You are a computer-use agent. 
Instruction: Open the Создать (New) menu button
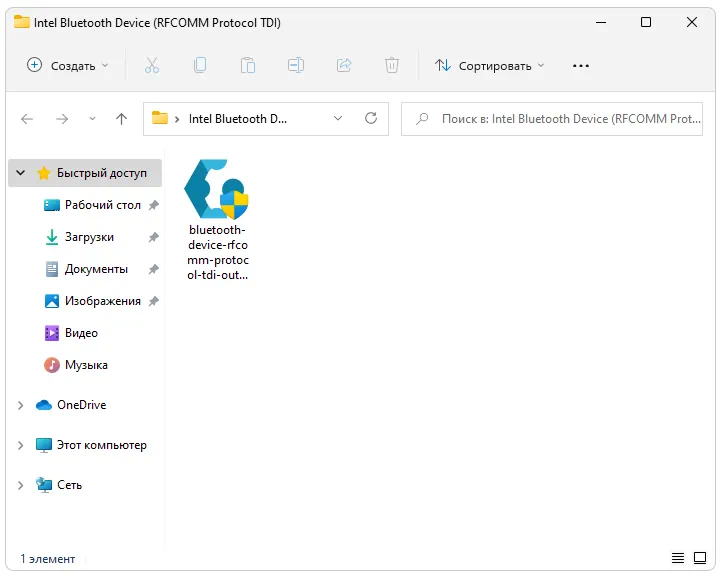68,66
